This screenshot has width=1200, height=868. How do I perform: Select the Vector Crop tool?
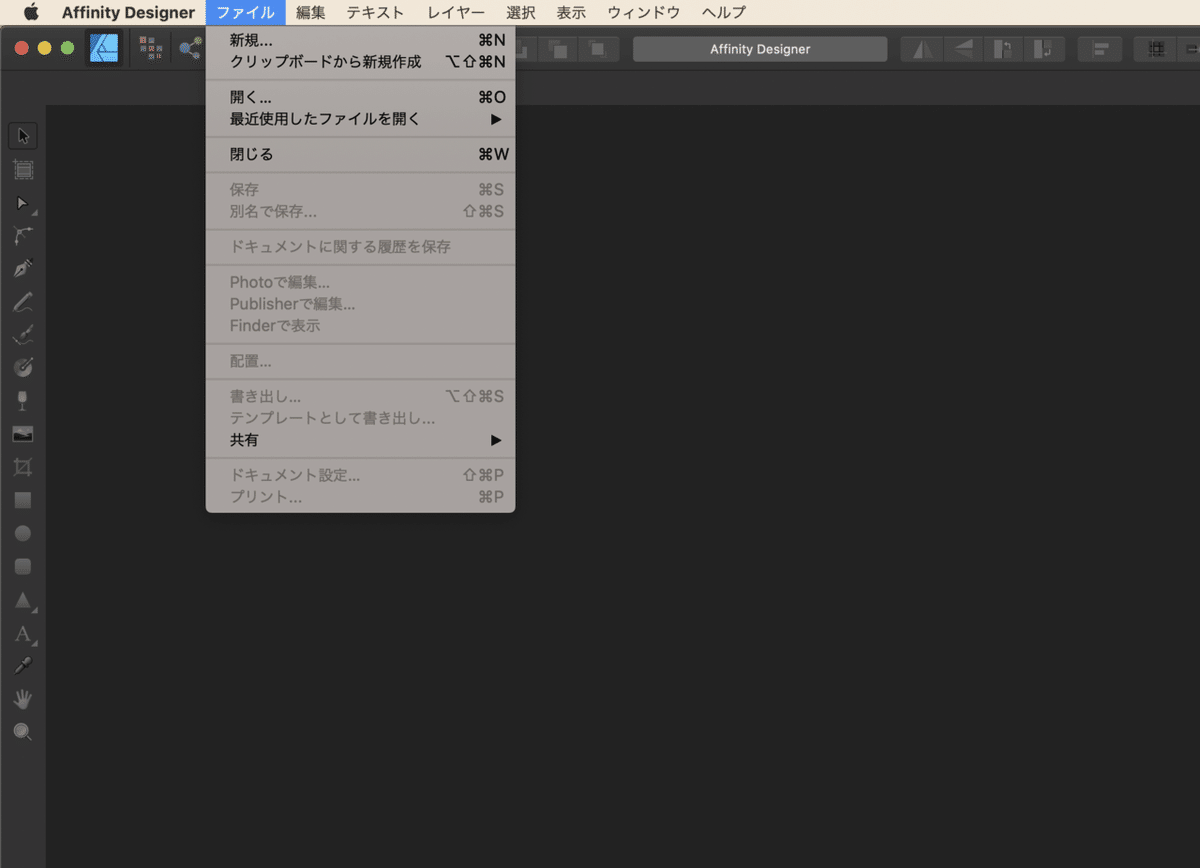[x=23, y=466]
